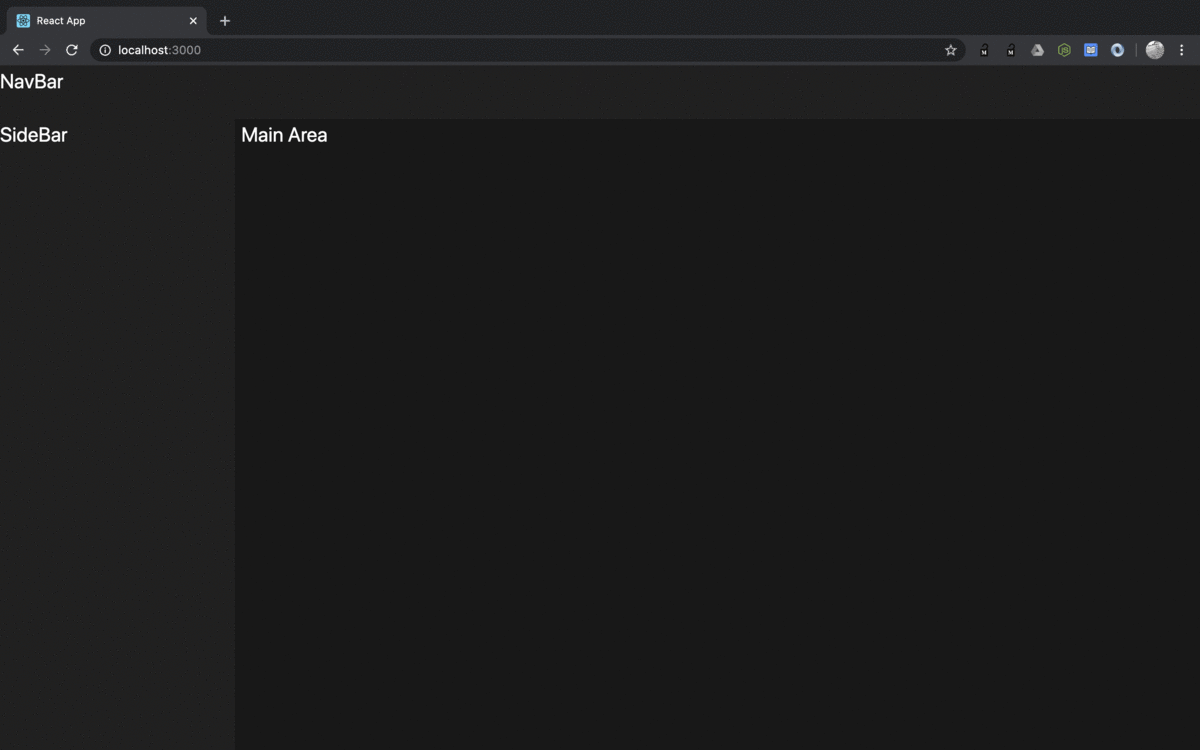Open the Google Drive extension icon
Image resolution: width=1200 pixels, height=750 pixels.
[1038, 50]
